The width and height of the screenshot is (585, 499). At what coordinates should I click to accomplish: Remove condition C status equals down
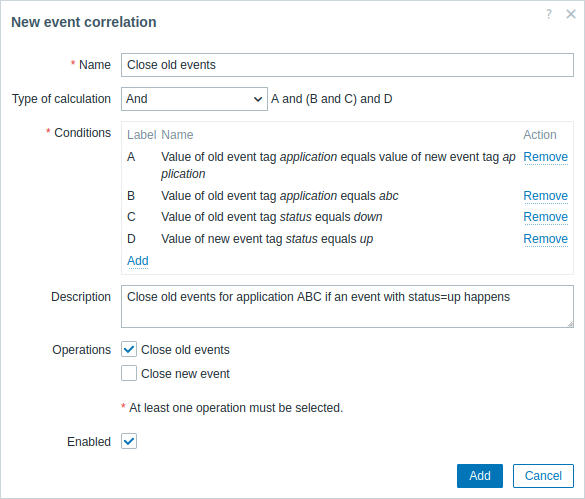pos(545,217)
